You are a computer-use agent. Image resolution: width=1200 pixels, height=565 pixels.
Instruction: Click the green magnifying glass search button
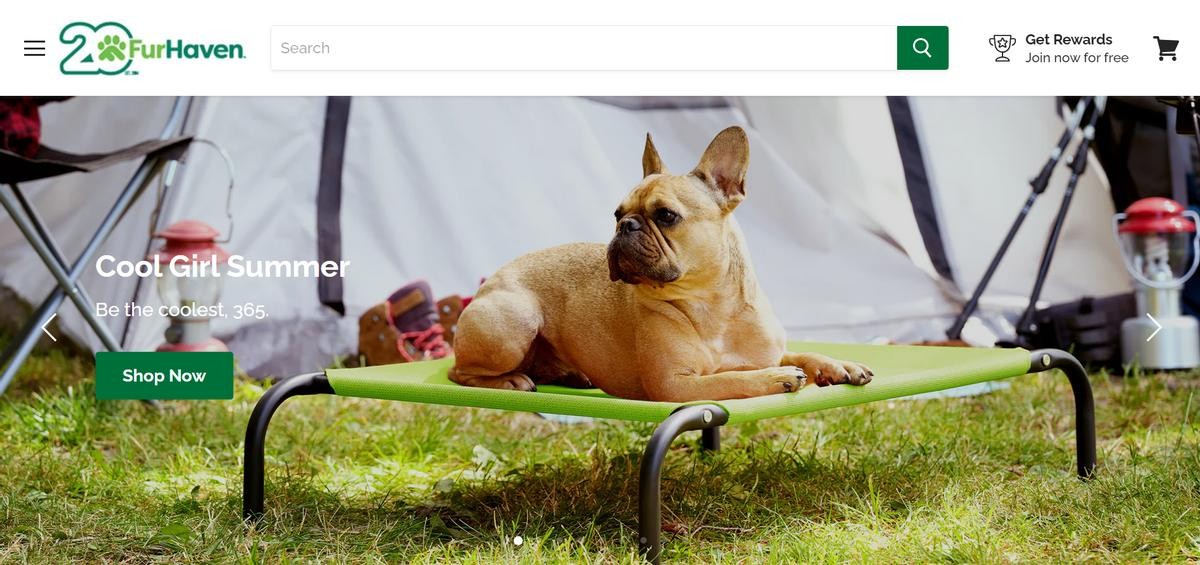click(922, 48)
